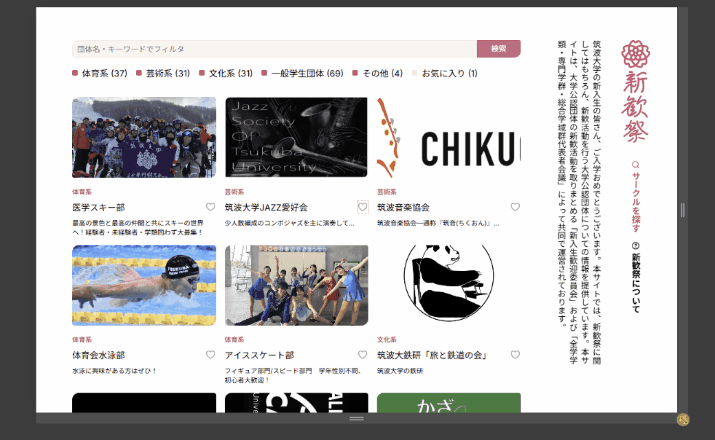This screenshot has height=440, width=715.
Task: Open the butterfly swimmer thumbnail
Action: pyautogui.click(x=144, y=285)
